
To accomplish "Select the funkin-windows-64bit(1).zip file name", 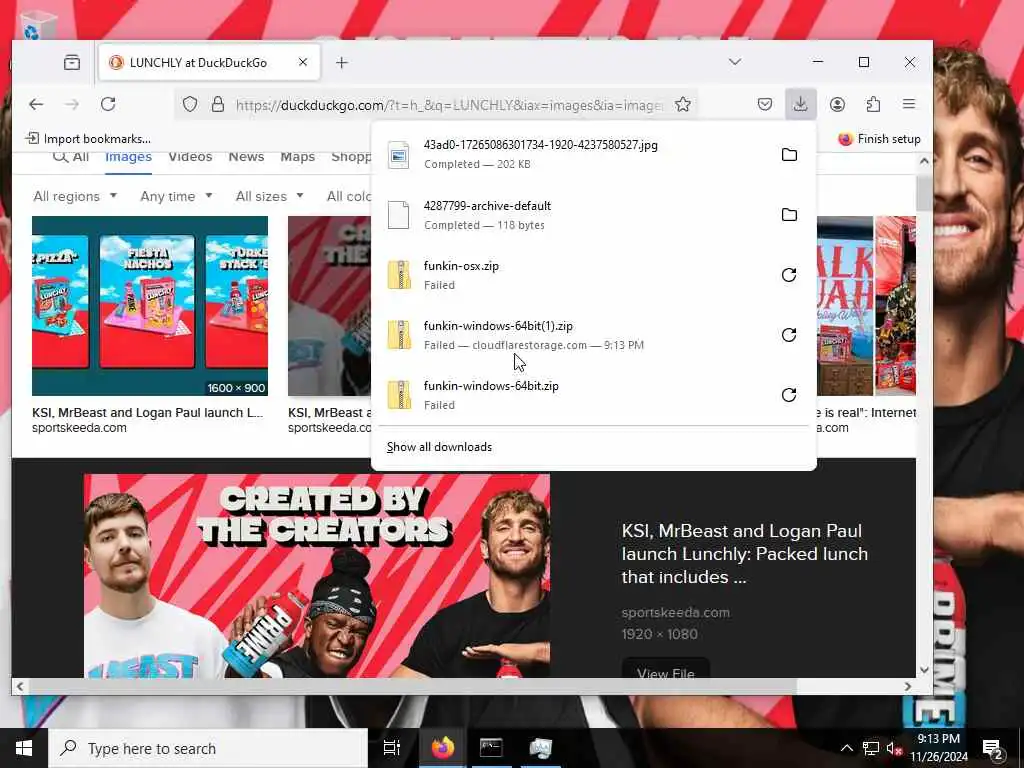I will tap(498, 326).
